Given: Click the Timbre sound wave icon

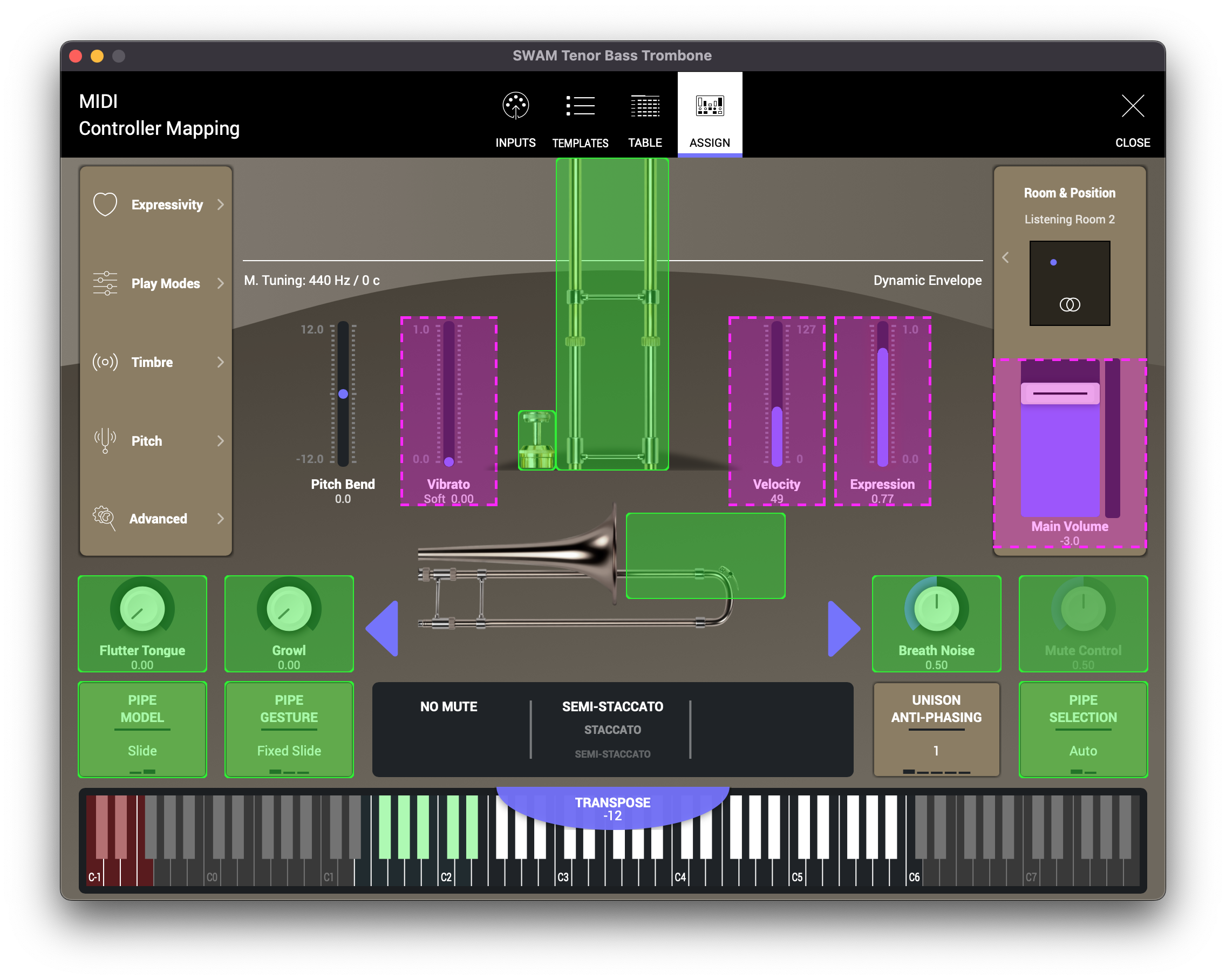Looking at the screenshot, I should click(105, 362).
